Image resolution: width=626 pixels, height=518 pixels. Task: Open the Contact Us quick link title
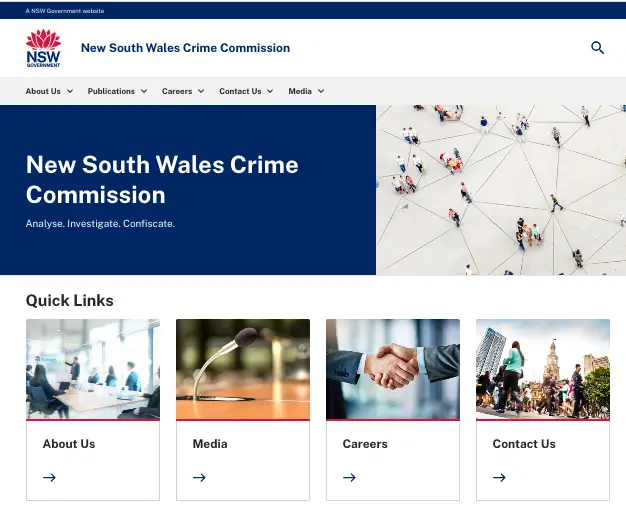[524, 444]
